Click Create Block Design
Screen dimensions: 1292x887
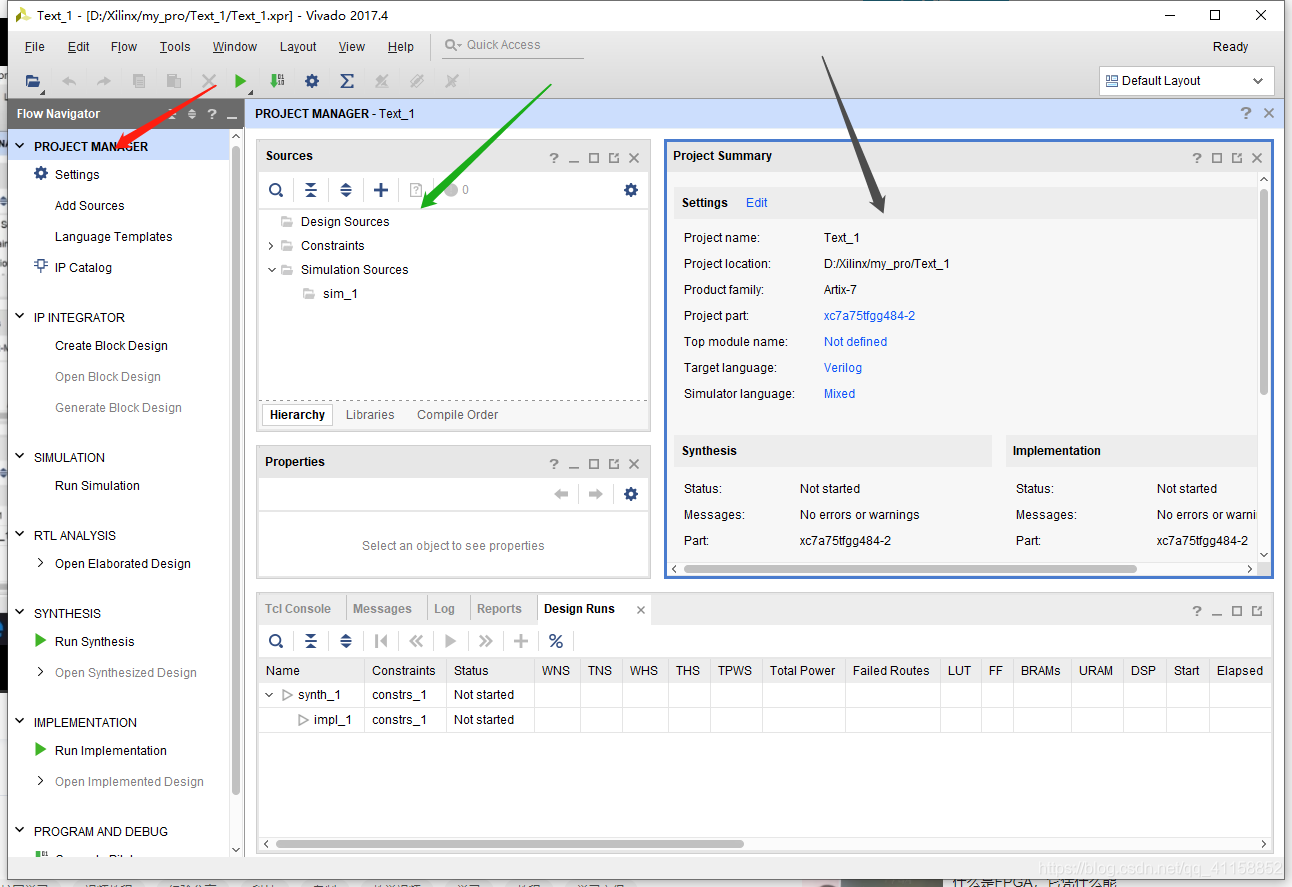(111, 346)
